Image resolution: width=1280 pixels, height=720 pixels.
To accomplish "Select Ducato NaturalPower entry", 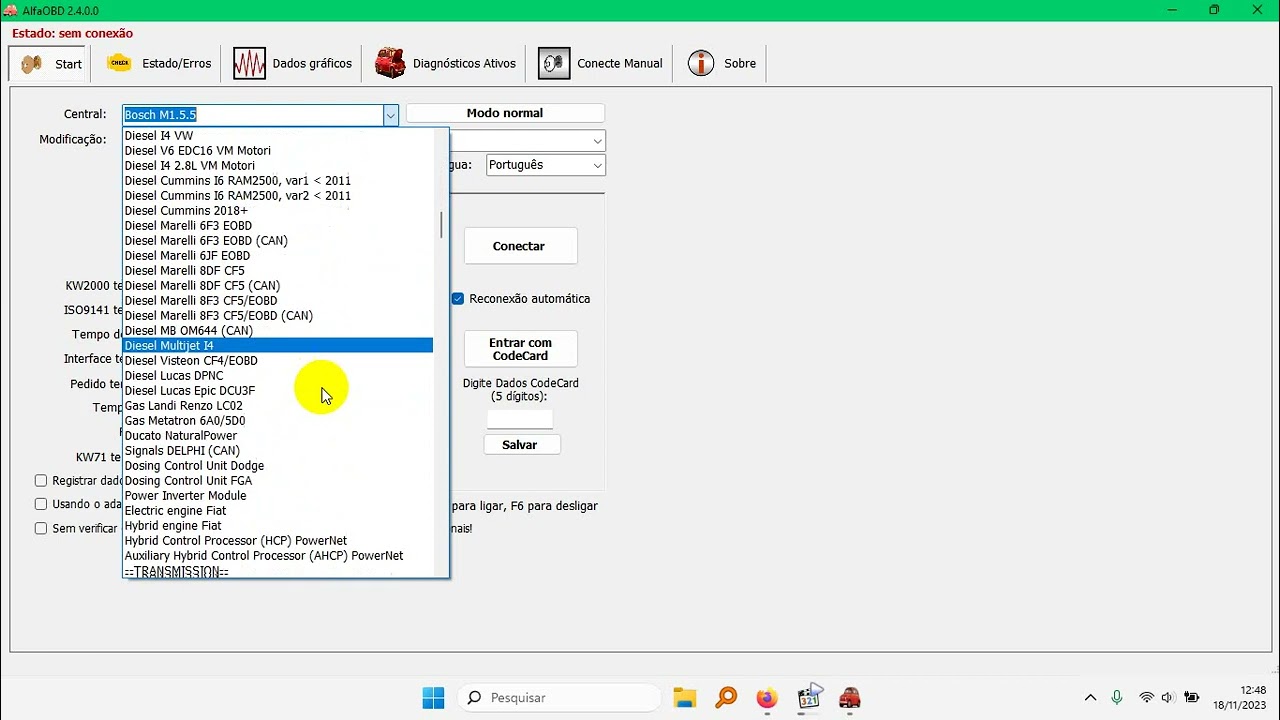I will point(278,436).
